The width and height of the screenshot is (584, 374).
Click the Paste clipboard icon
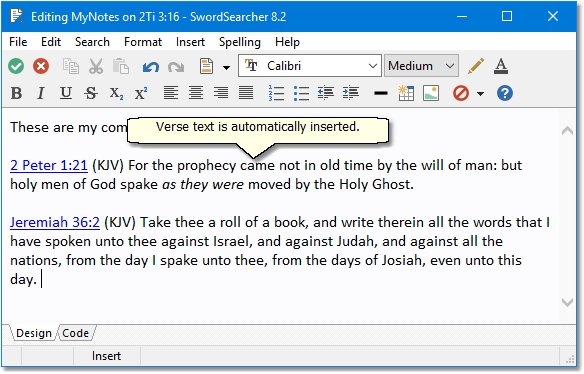click(121, 66)
